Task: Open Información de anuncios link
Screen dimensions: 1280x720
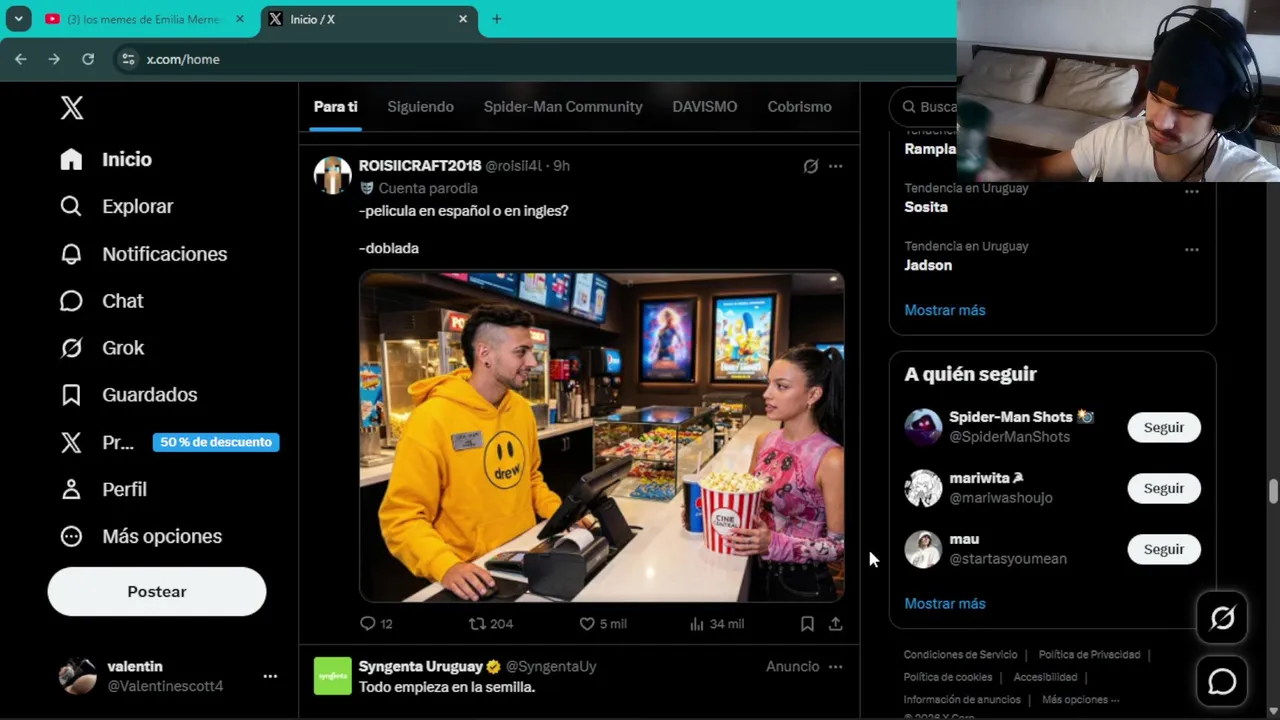Action: pos(962,700)
